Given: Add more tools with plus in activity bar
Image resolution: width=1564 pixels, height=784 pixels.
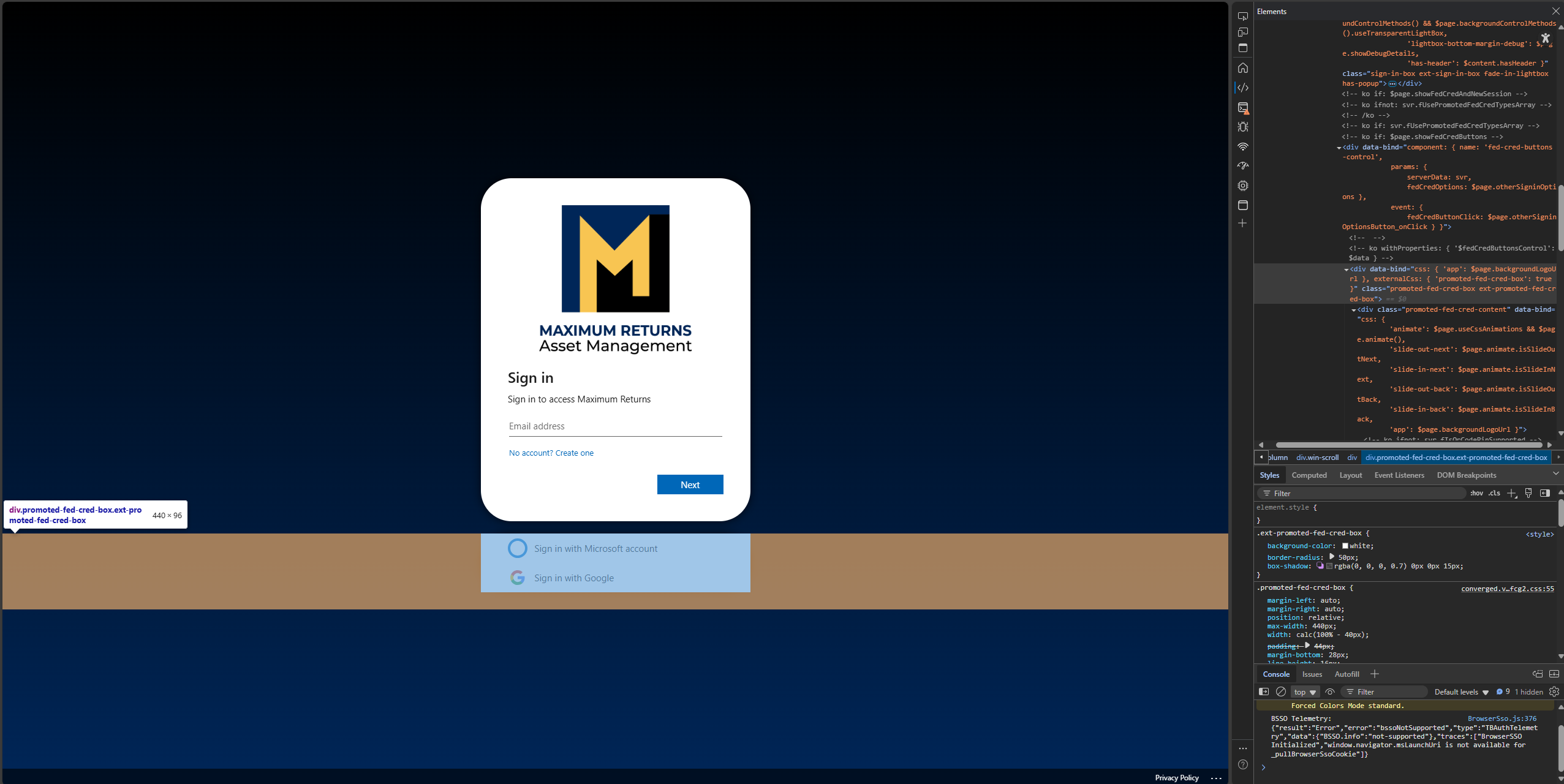Looking at the screenshot, I should [1242, 224].
